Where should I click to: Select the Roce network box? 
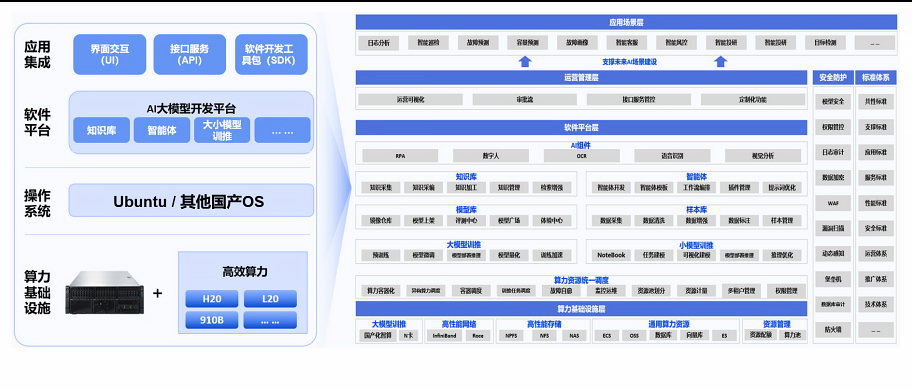(x=478, y=335)
